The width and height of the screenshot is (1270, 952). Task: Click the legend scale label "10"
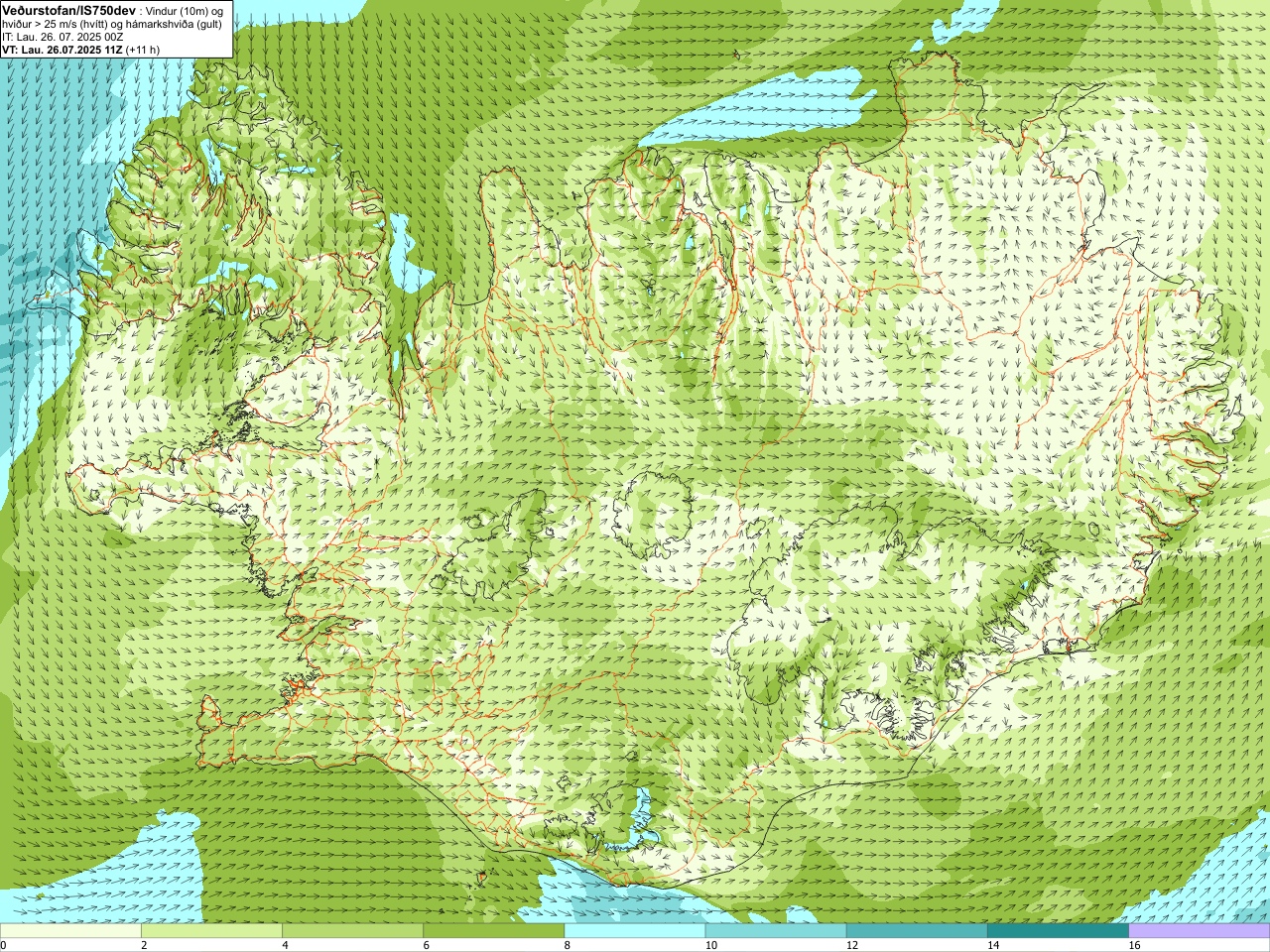711,946
